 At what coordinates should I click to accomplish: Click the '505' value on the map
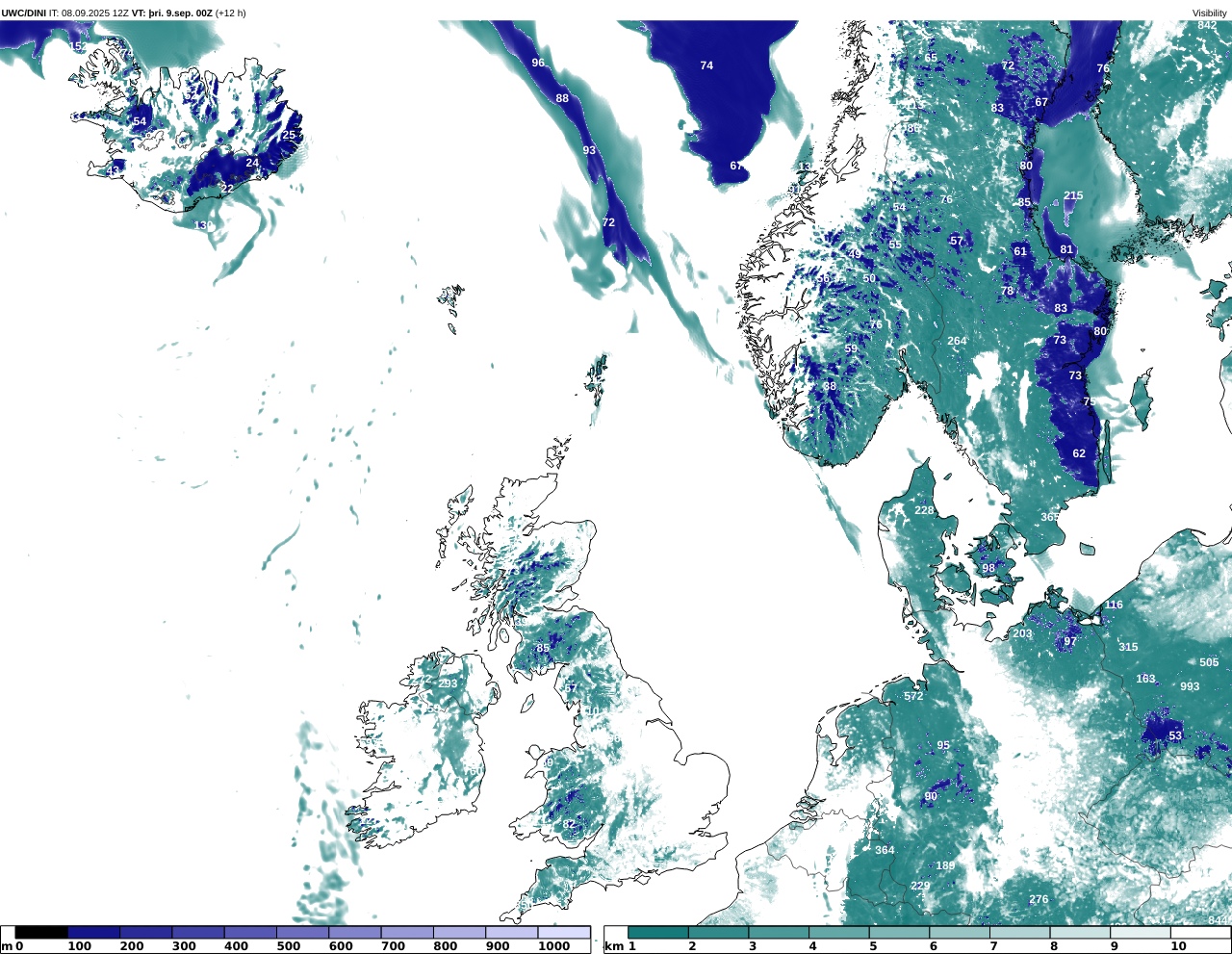tap(1209, 662)
